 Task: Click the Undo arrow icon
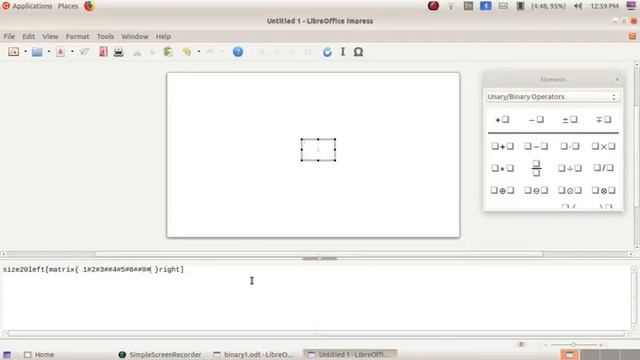187,52
